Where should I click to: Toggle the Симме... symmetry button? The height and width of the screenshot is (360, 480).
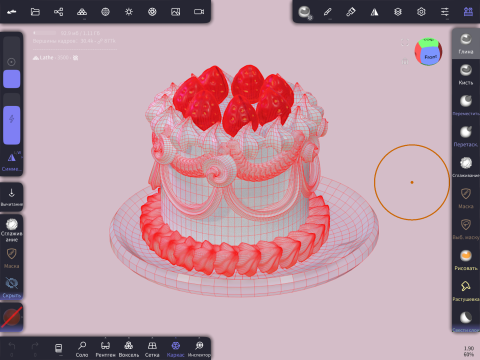tap(12, 161)
